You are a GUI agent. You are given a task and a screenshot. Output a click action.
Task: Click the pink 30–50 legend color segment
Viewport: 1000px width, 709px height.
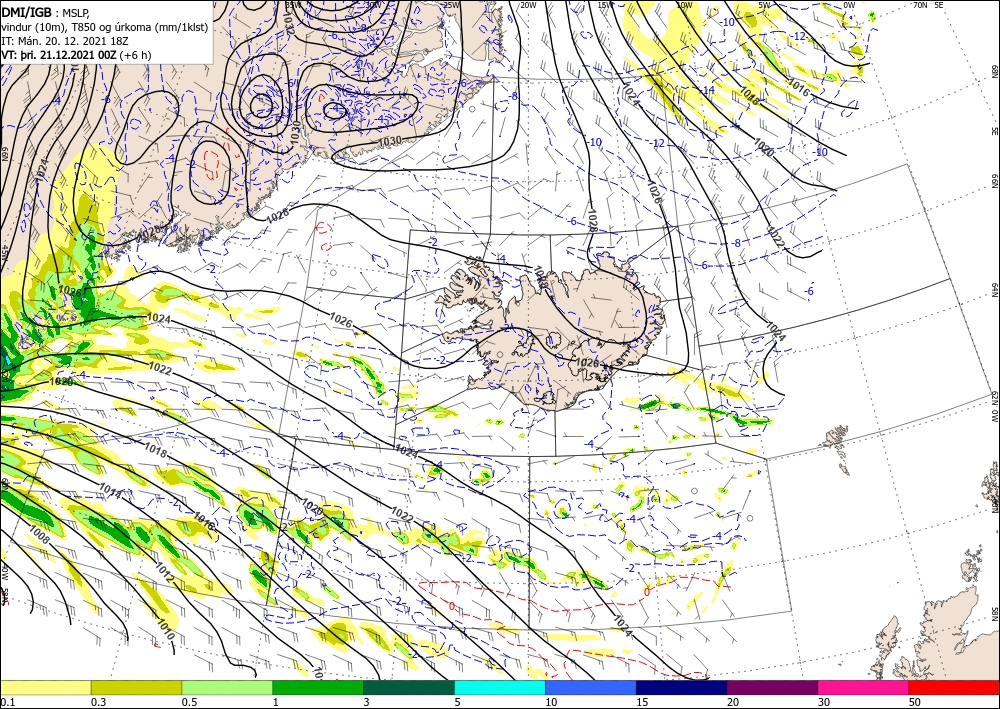click(x=864, y=687)
